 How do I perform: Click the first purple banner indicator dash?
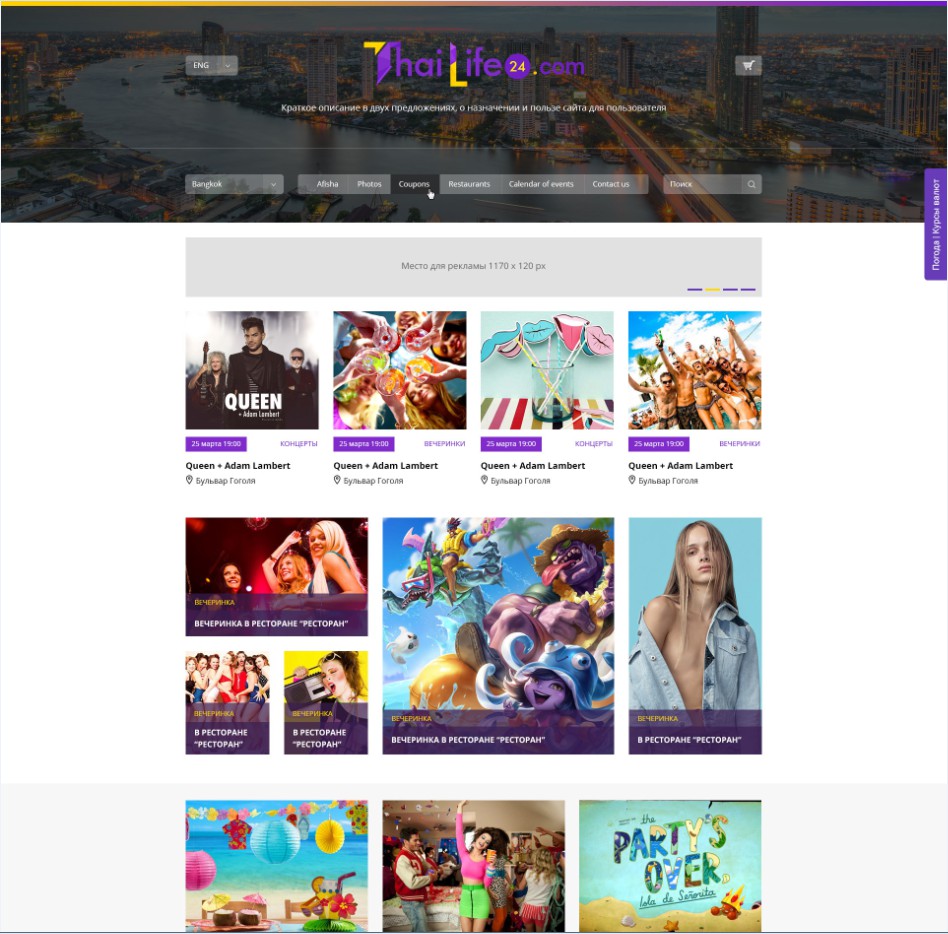tap(695, 290)
